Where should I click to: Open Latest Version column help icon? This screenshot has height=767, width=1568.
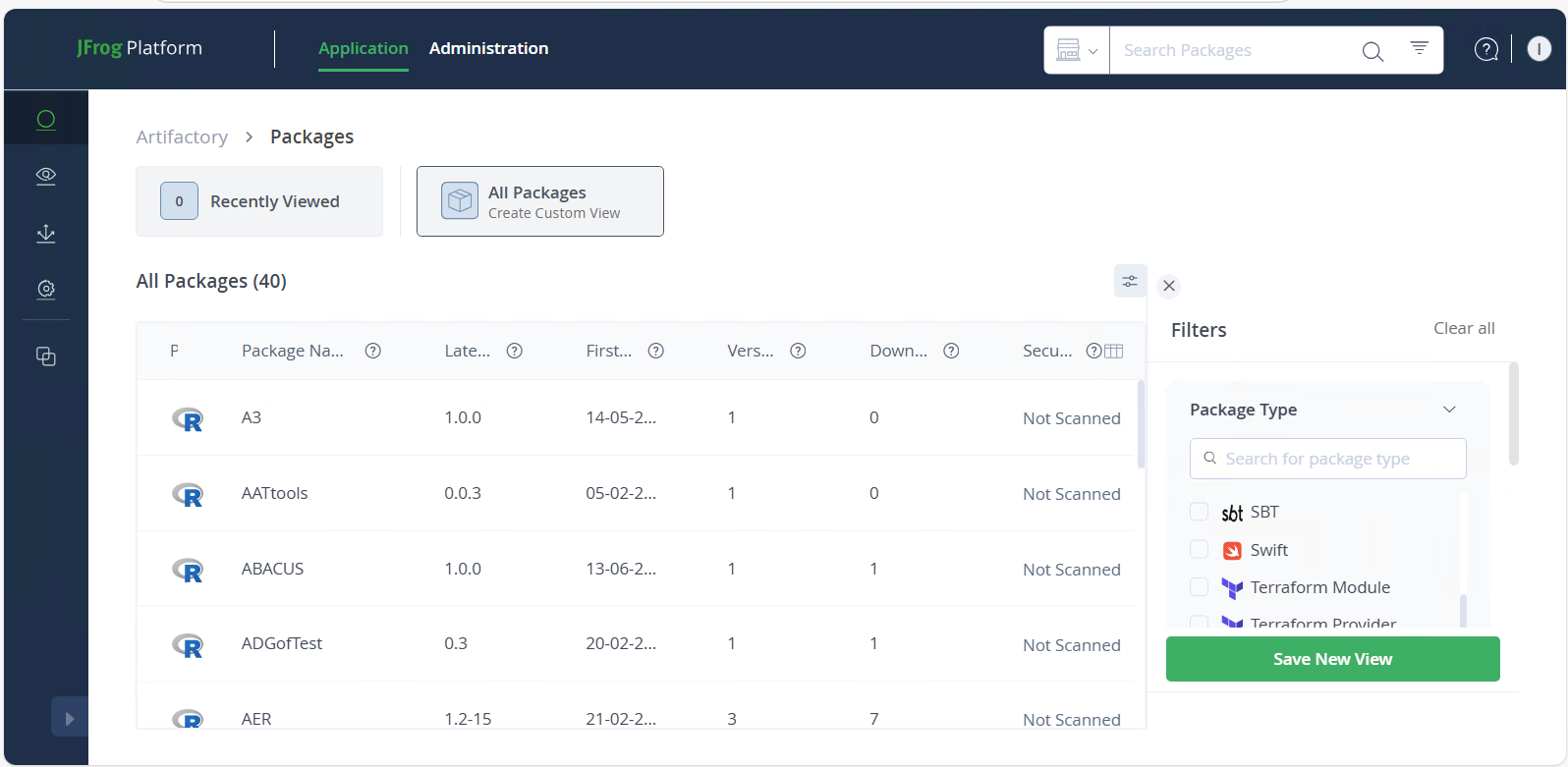514,351
